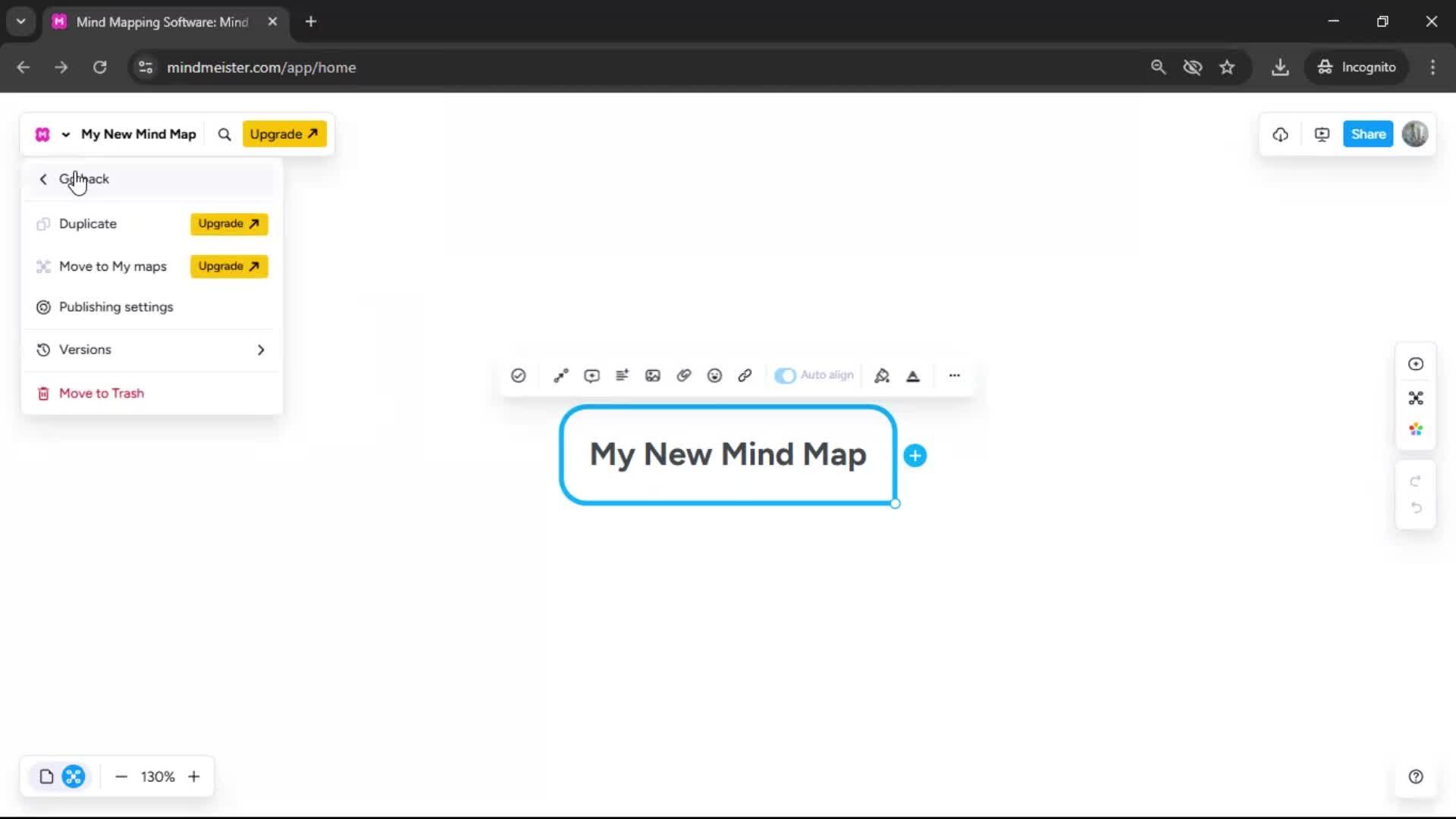Open the map menu dropdown arrow
Viewport: 1456px width, 819px height.
point(66,134)
